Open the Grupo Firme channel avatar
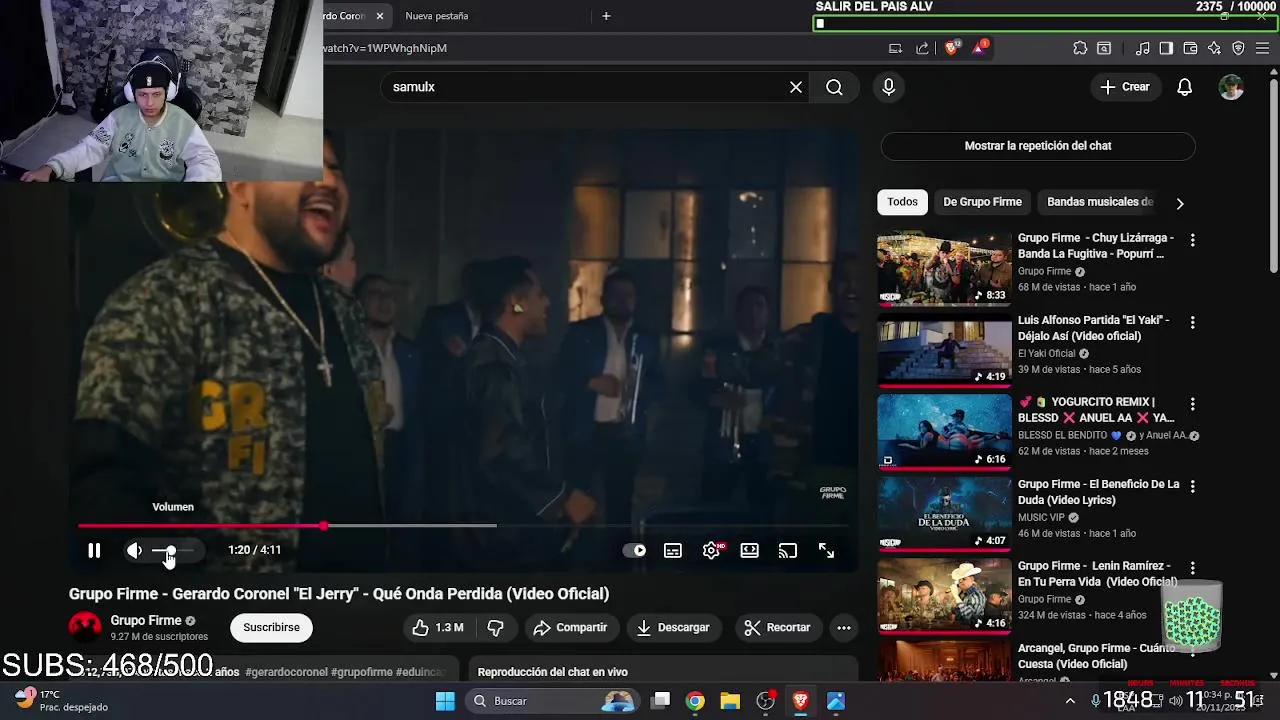Viewport: 1280px width, 720px height. 85,627
